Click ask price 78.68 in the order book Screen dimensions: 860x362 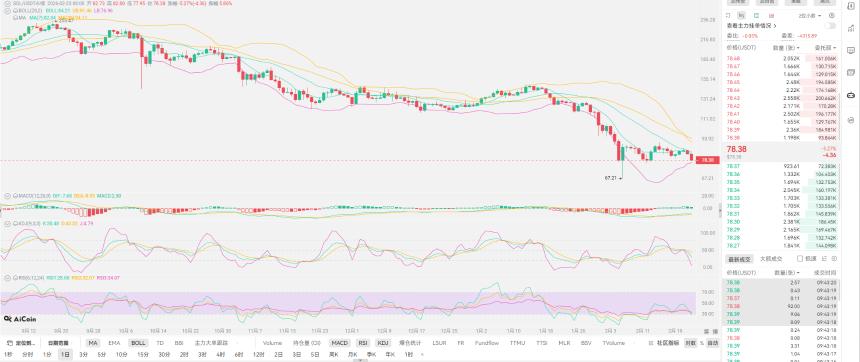coord(733,58)
